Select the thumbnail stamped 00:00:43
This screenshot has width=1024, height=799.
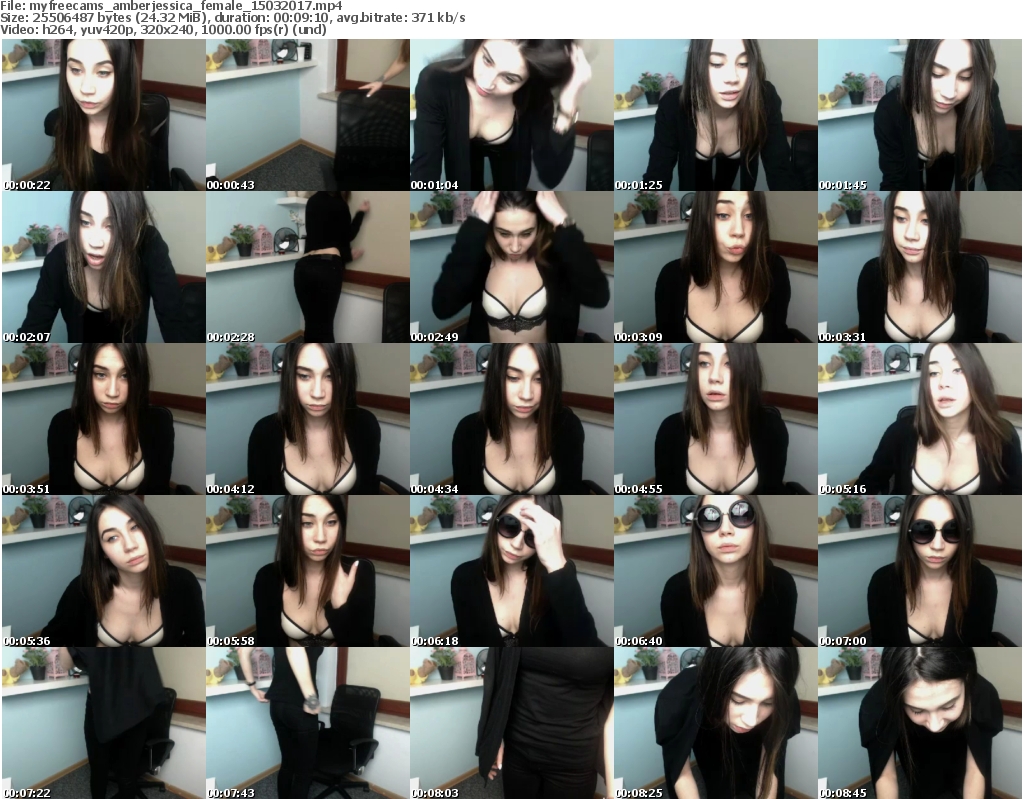[x=308, y=115]
